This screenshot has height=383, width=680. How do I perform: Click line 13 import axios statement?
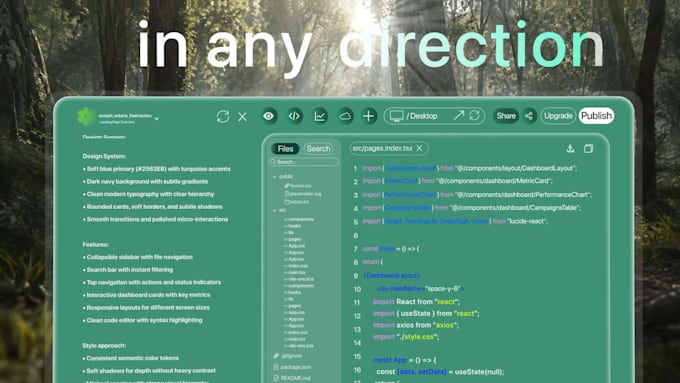pos(415,325)
